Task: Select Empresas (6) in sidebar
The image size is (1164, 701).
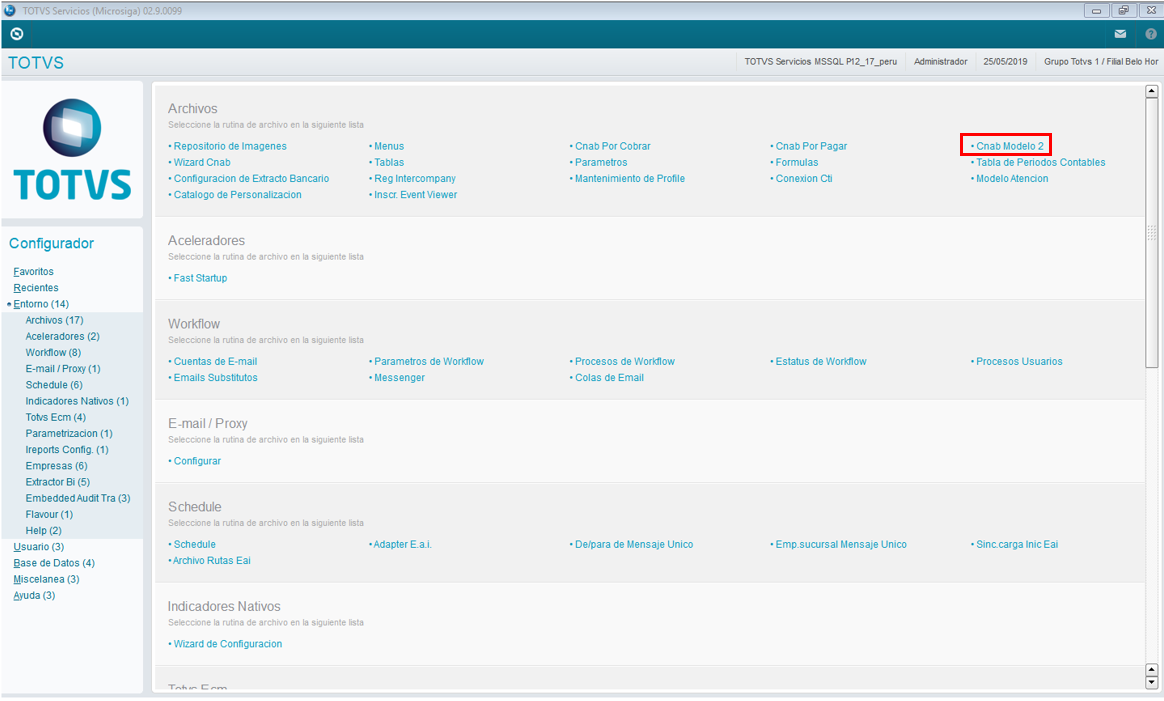Action: point(56,466)
